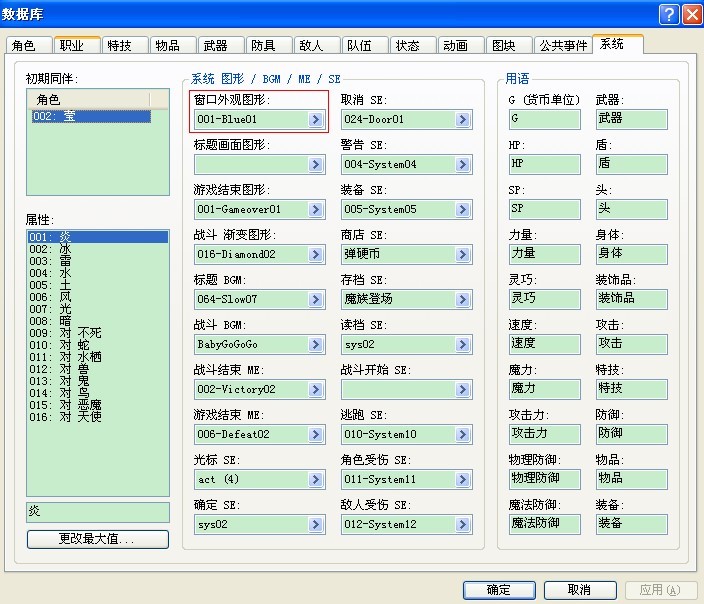The height and width of the screenshot is (604, 704).
Task: Switch to the 公共事件 tab
Action: coord(563,45)
